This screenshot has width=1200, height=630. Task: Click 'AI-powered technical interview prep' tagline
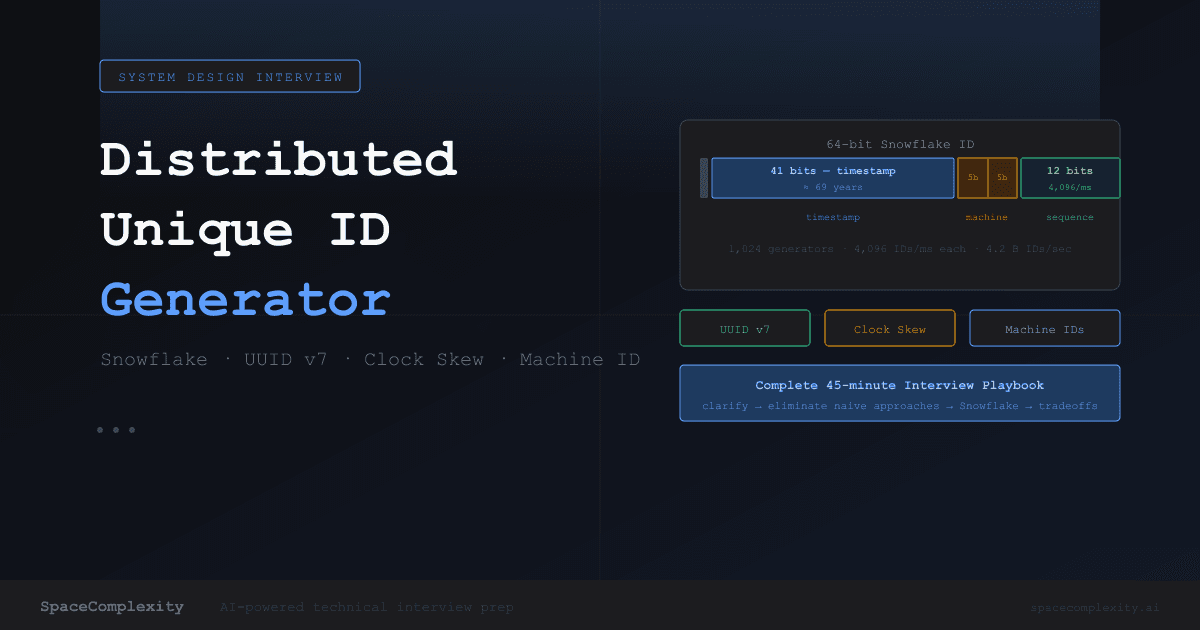[x=367, y=607]
